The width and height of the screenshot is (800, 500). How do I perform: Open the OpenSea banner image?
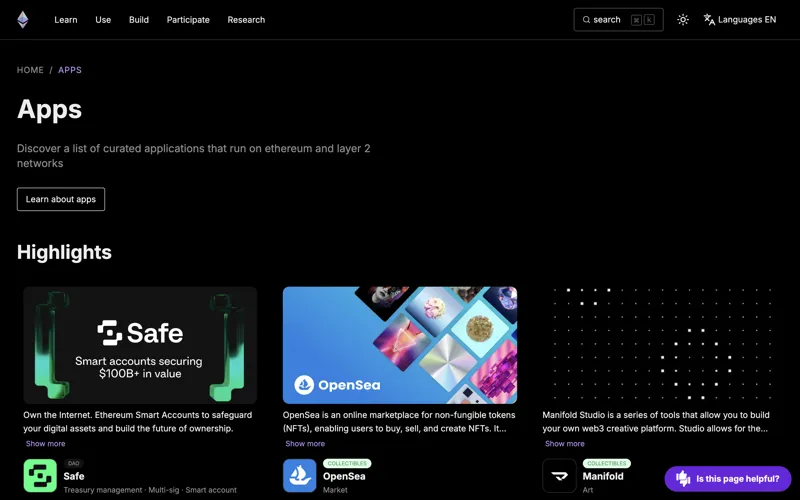(400, 345)
